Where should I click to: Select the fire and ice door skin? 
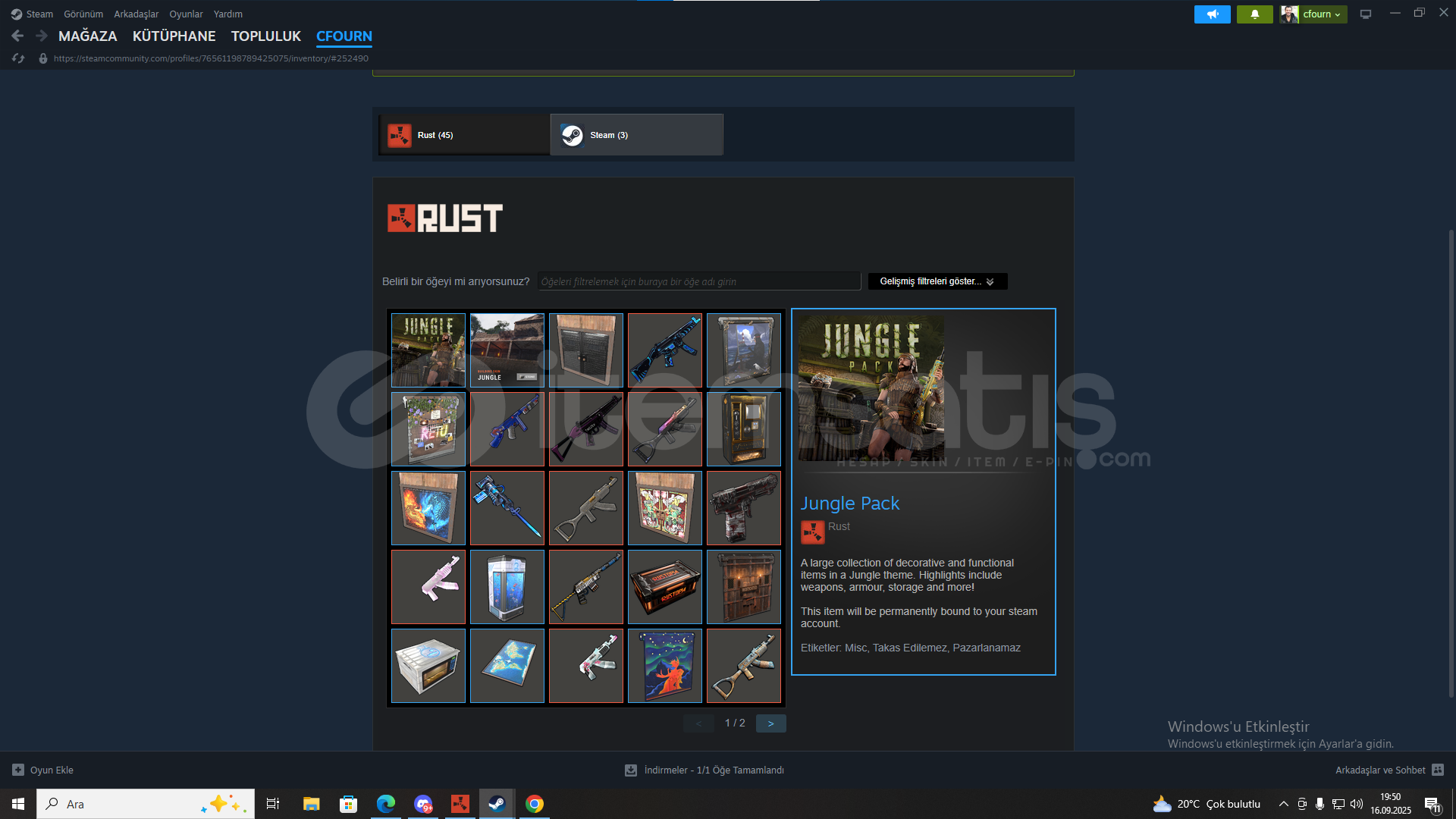pos(428,508)
